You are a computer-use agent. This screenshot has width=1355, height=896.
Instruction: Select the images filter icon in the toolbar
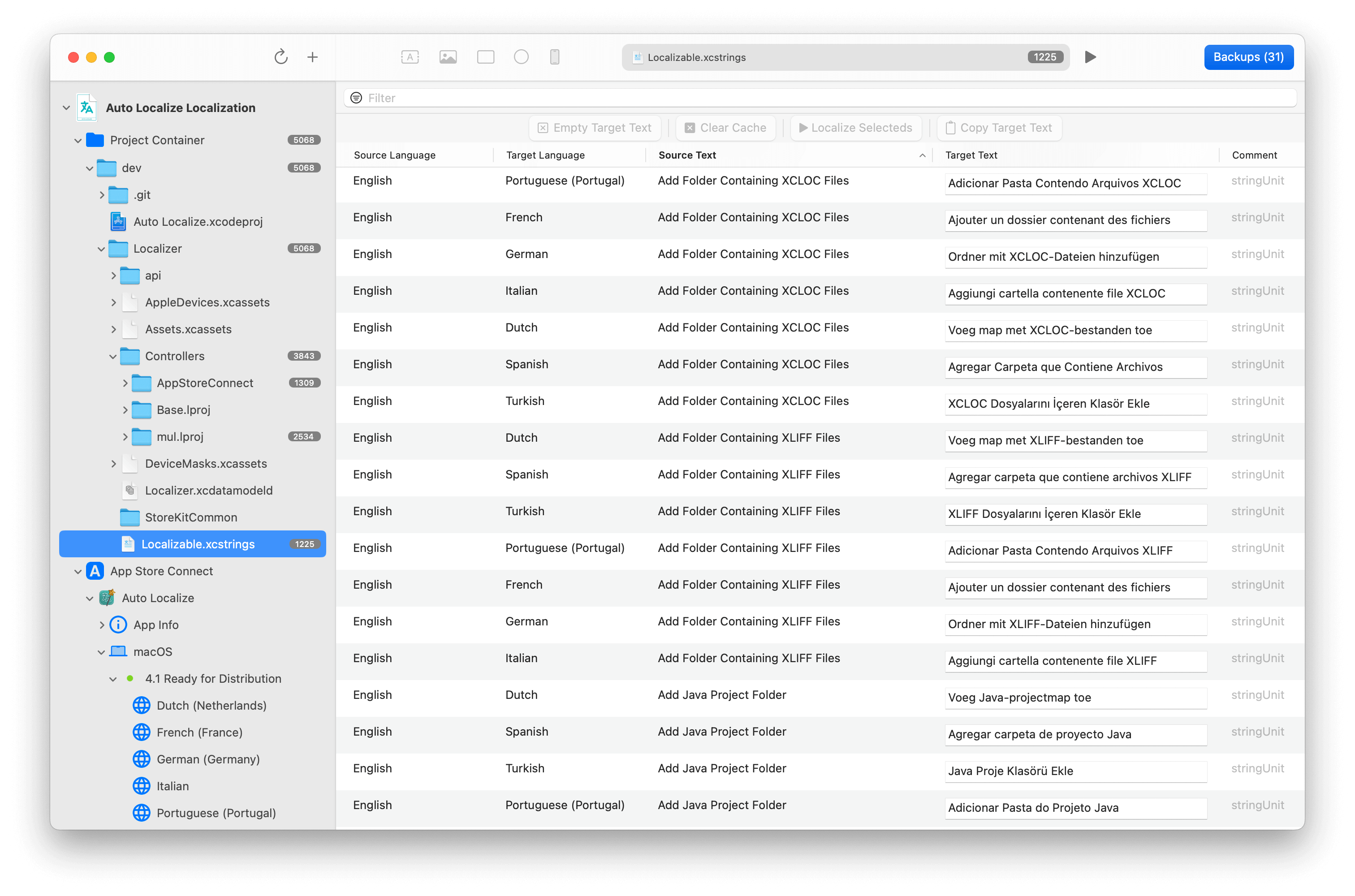[448, 56]
